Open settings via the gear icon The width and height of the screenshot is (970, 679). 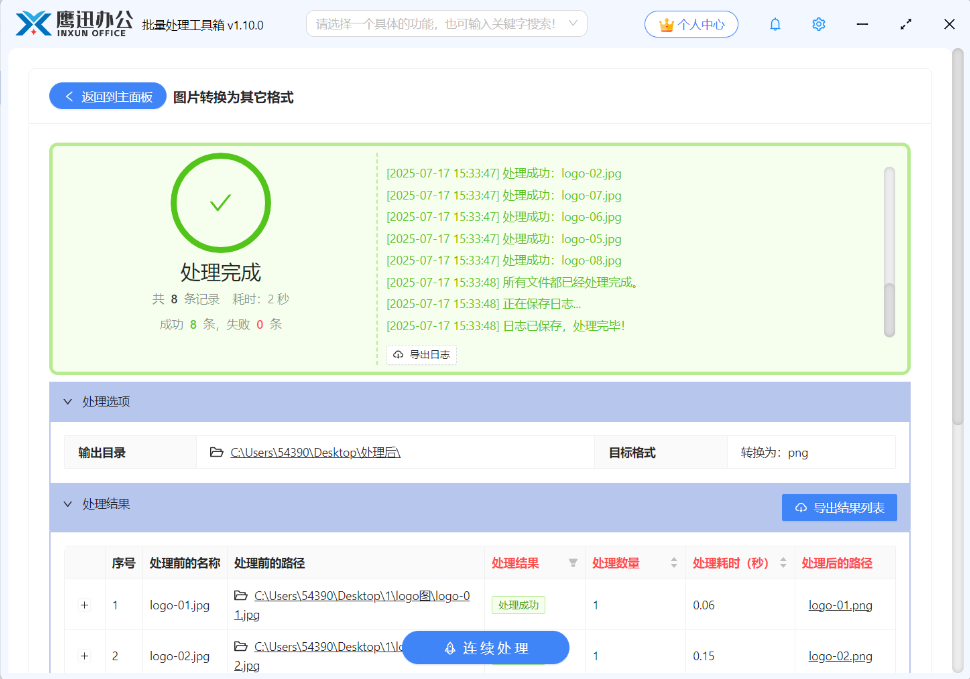819,24
